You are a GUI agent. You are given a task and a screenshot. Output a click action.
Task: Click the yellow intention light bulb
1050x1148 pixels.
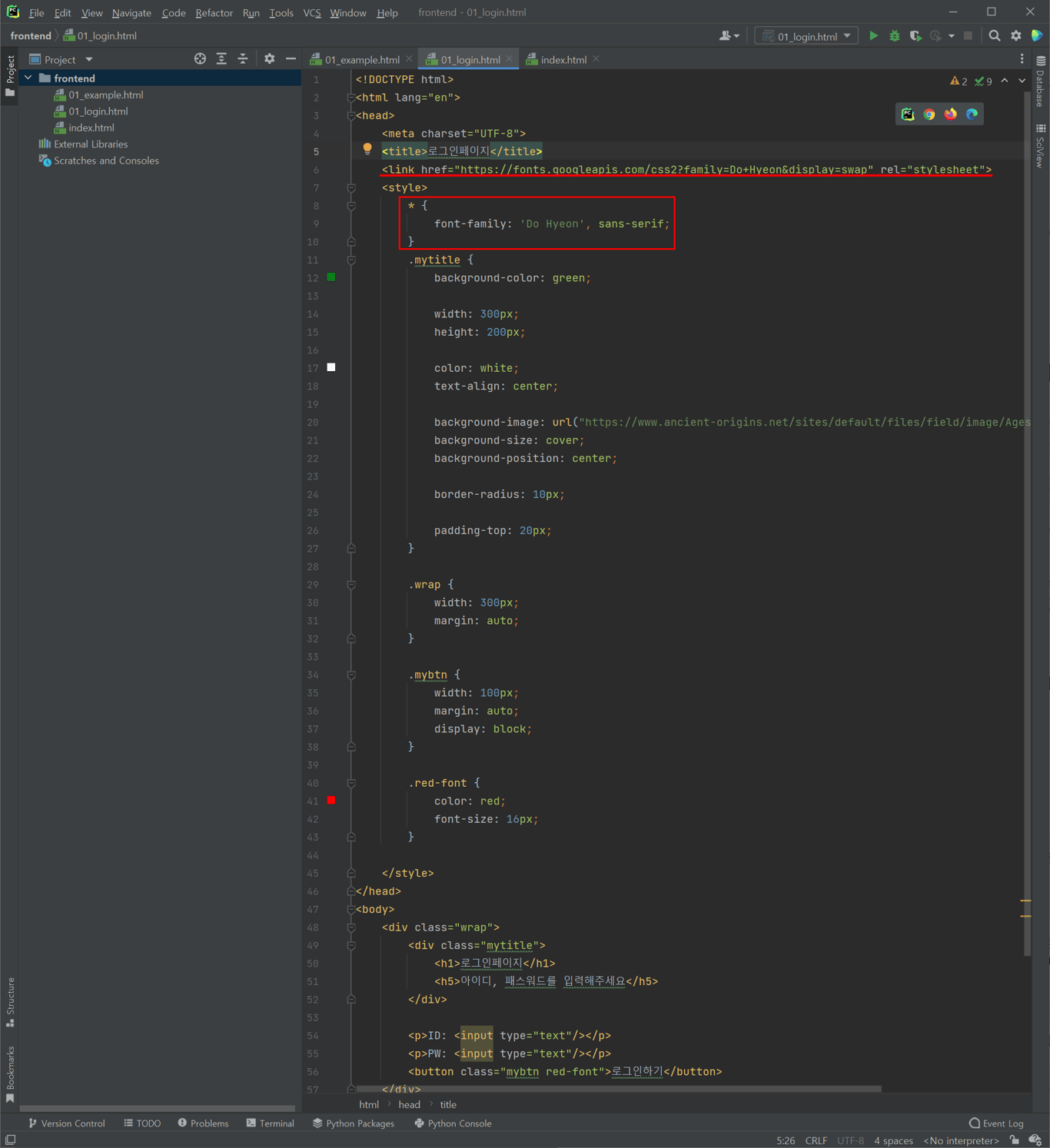pos(367,149)
